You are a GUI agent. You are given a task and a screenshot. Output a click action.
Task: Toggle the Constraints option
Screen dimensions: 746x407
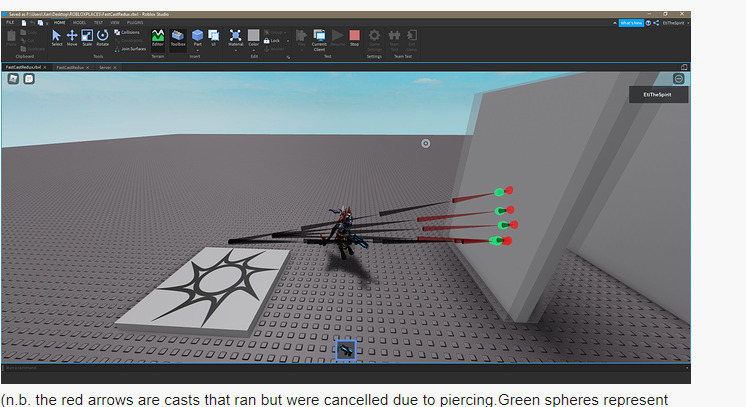click(128, 41)
